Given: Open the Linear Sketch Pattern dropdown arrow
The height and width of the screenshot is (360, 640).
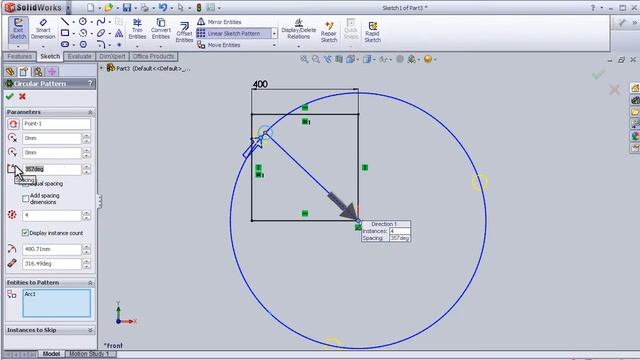Looking at the screenshot, I should (x=274, y=33).
